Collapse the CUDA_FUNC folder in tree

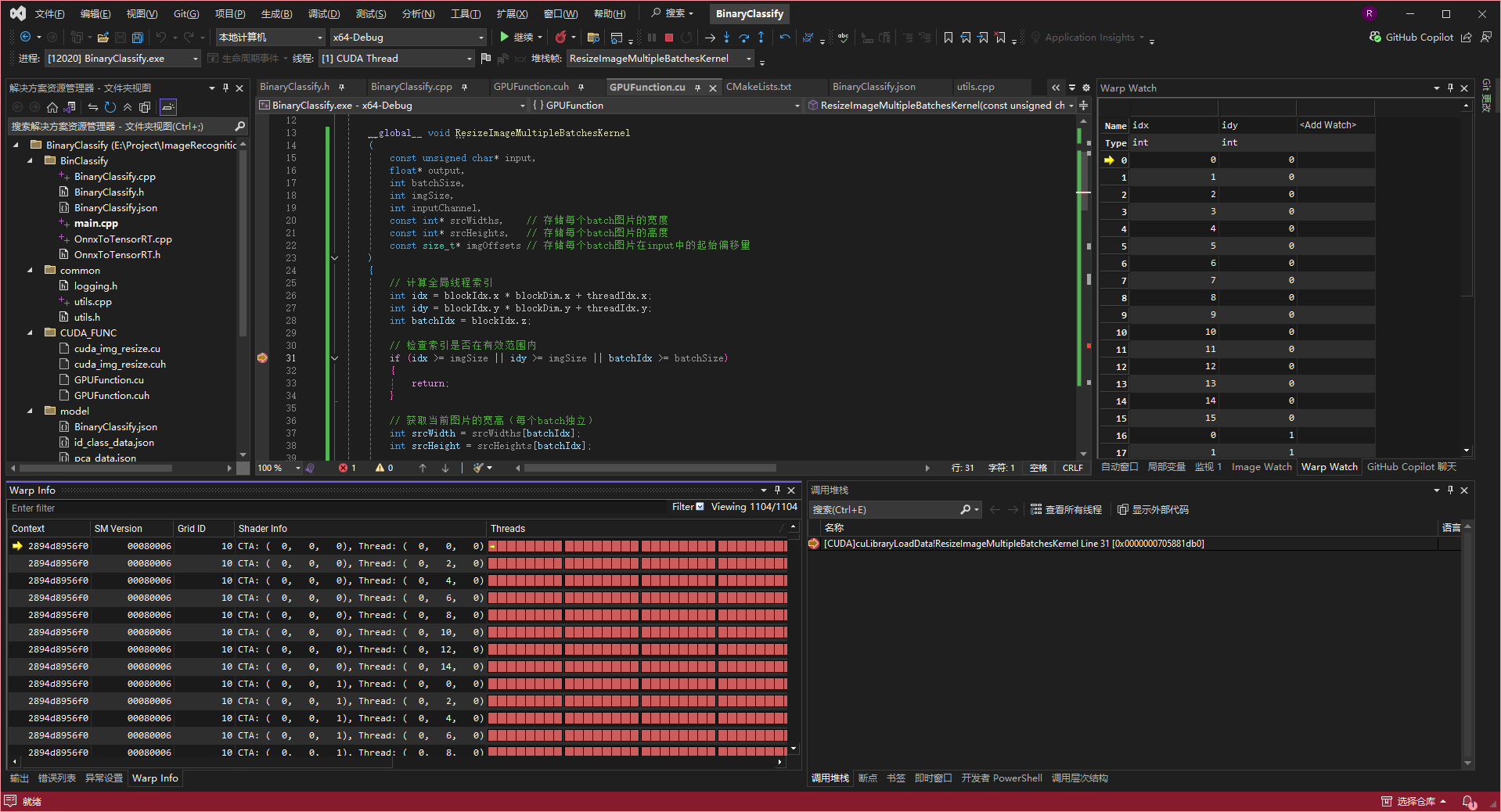(31, 332)
